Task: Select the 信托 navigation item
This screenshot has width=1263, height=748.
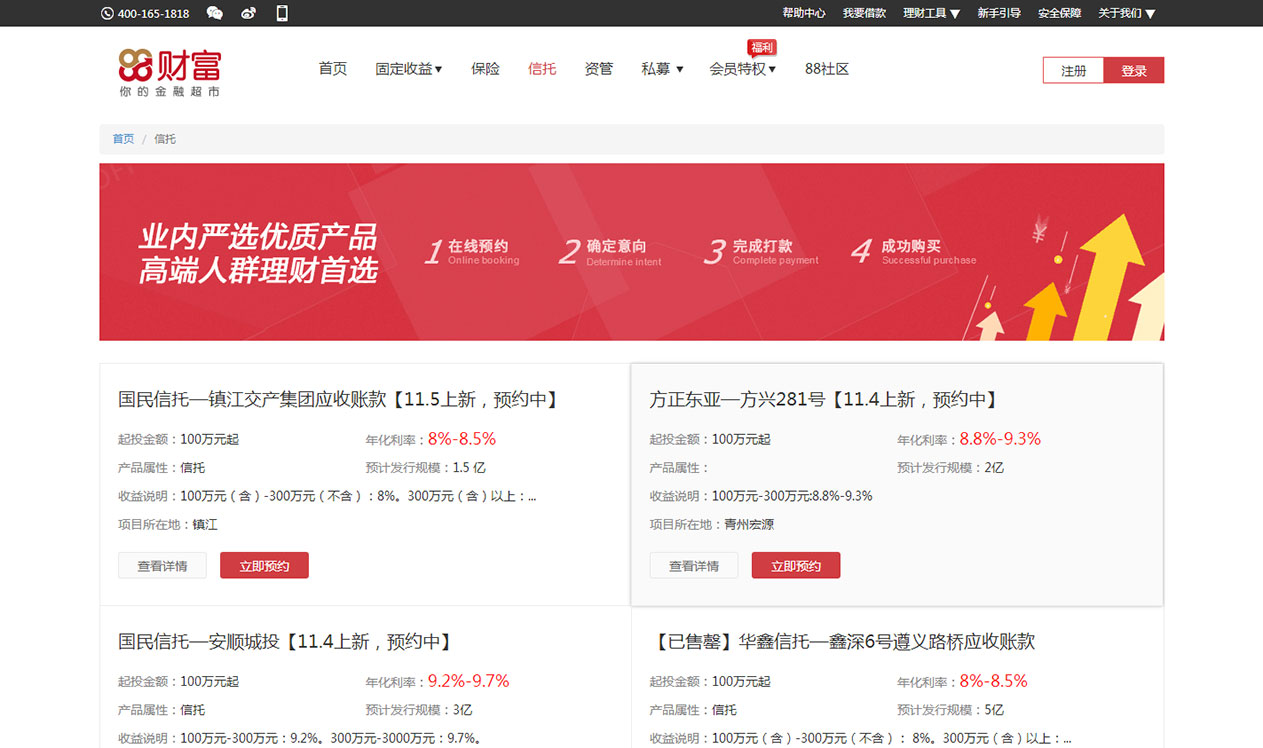Action: tap(542, 69)
